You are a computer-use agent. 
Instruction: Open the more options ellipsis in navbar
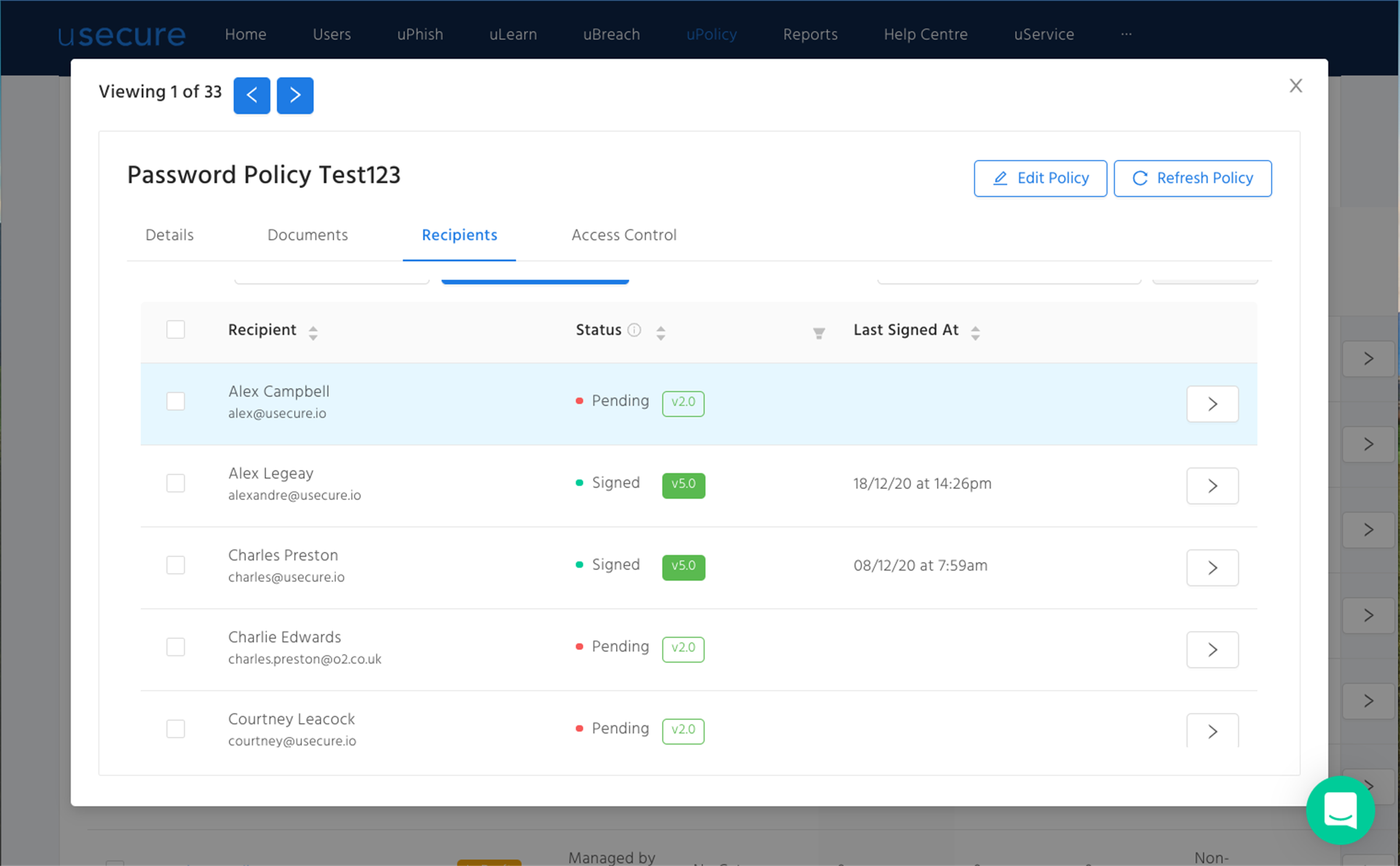coord(1126,34)
